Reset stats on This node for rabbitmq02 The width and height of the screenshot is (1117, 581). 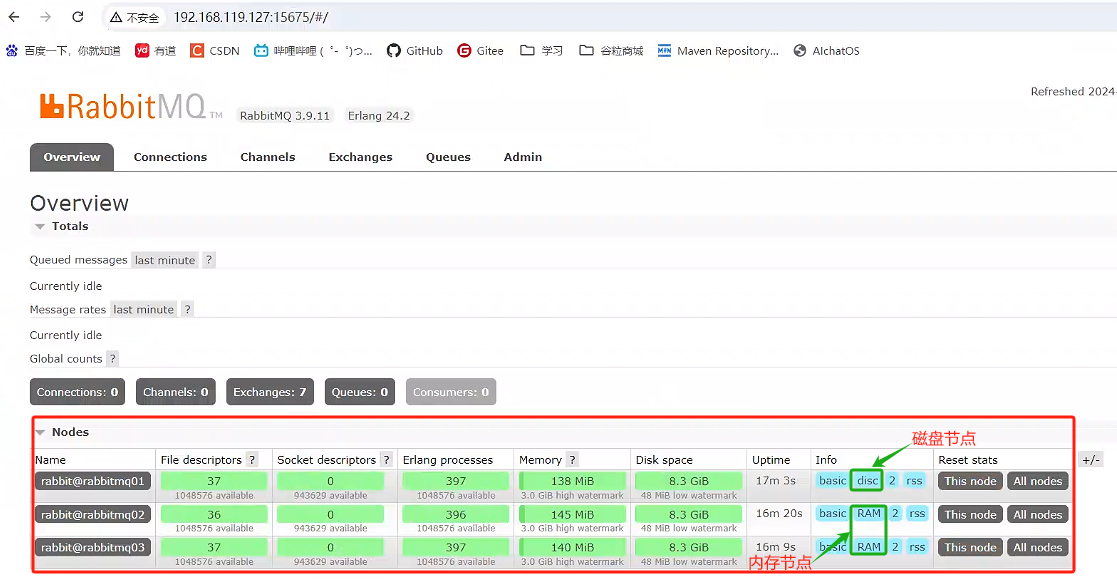point(970,515)
